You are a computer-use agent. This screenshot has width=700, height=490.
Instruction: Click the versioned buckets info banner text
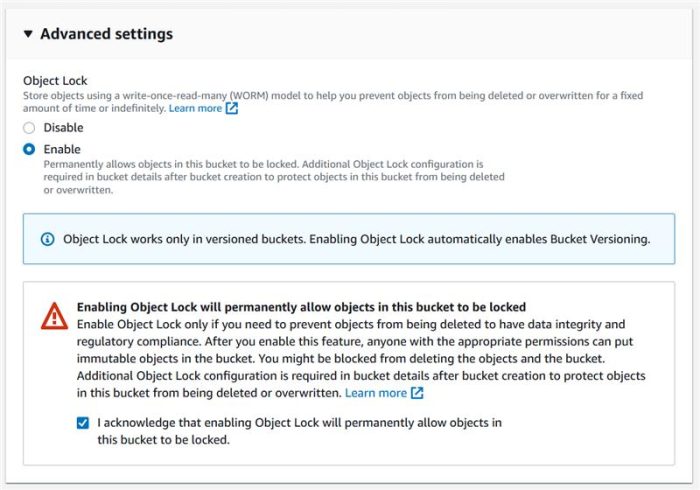pyautogui.click(x=356, y=239)
